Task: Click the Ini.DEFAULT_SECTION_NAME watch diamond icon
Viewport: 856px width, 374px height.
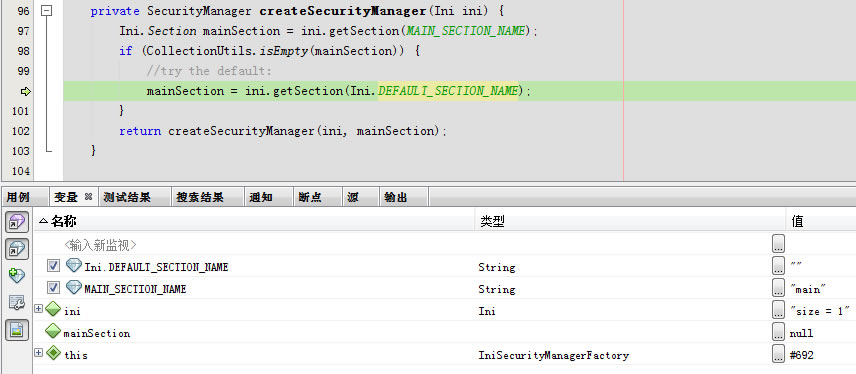Action: tap(74, 265)
